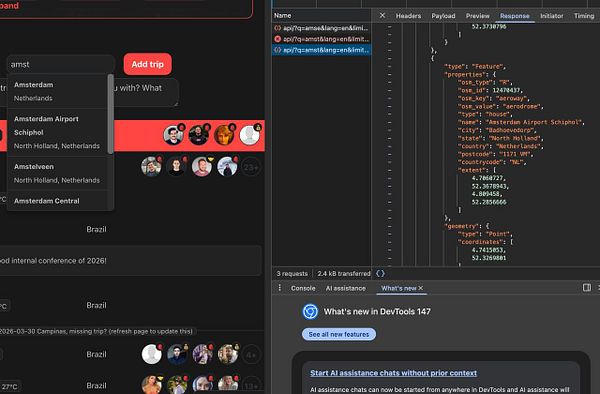Open the orange-haired avatar in red row

pyautogui.click(x=224, y=135)
